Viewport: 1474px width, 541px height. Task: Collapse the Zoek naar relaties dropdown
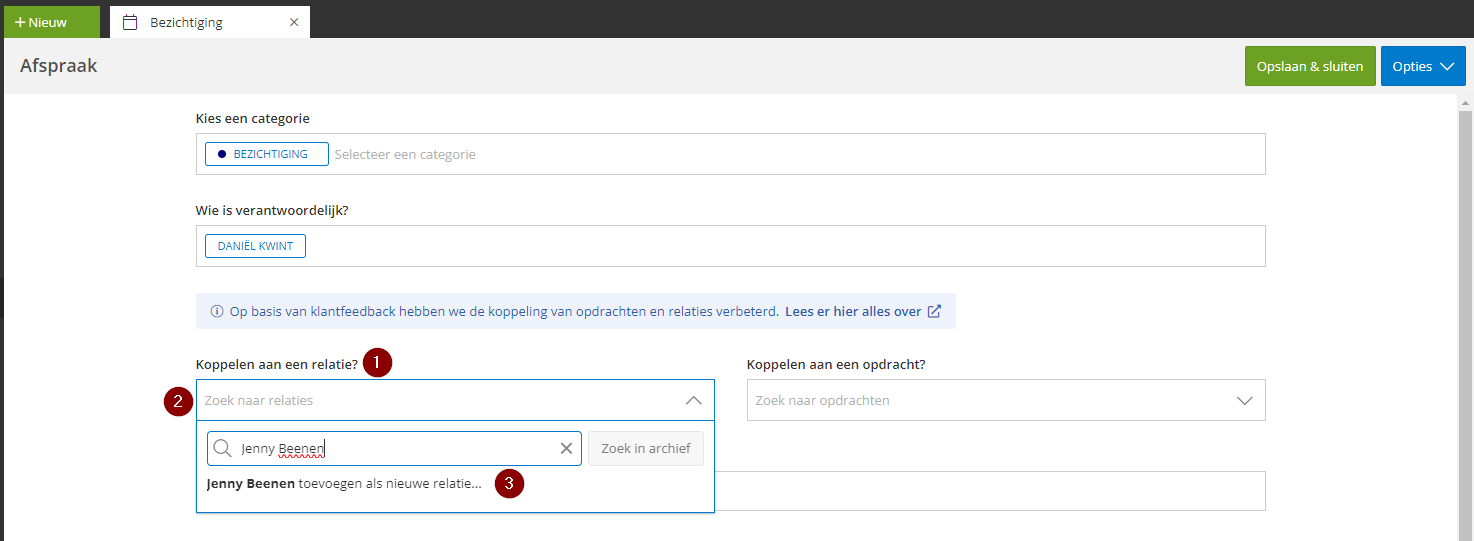(x=455, y=400)
